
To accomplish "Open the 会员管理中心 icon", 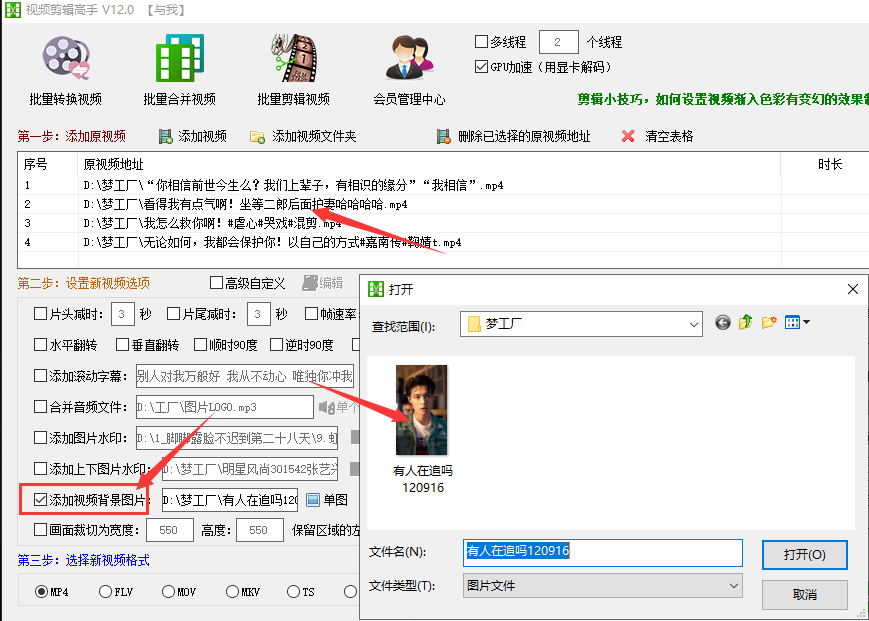I will (x=410, y=58).
